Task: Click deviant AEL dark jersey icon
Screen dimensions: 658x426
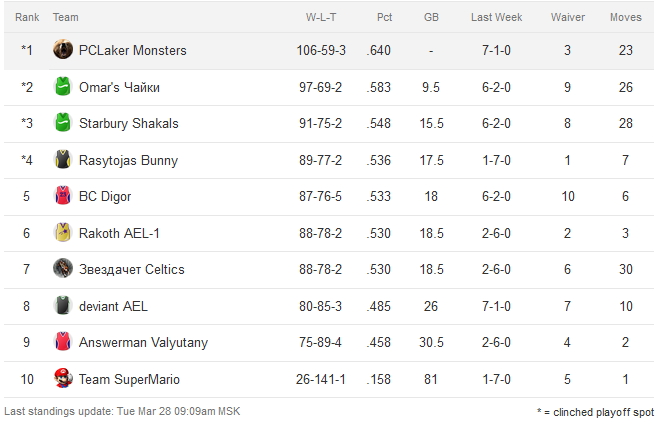Action: pos(62,306)
